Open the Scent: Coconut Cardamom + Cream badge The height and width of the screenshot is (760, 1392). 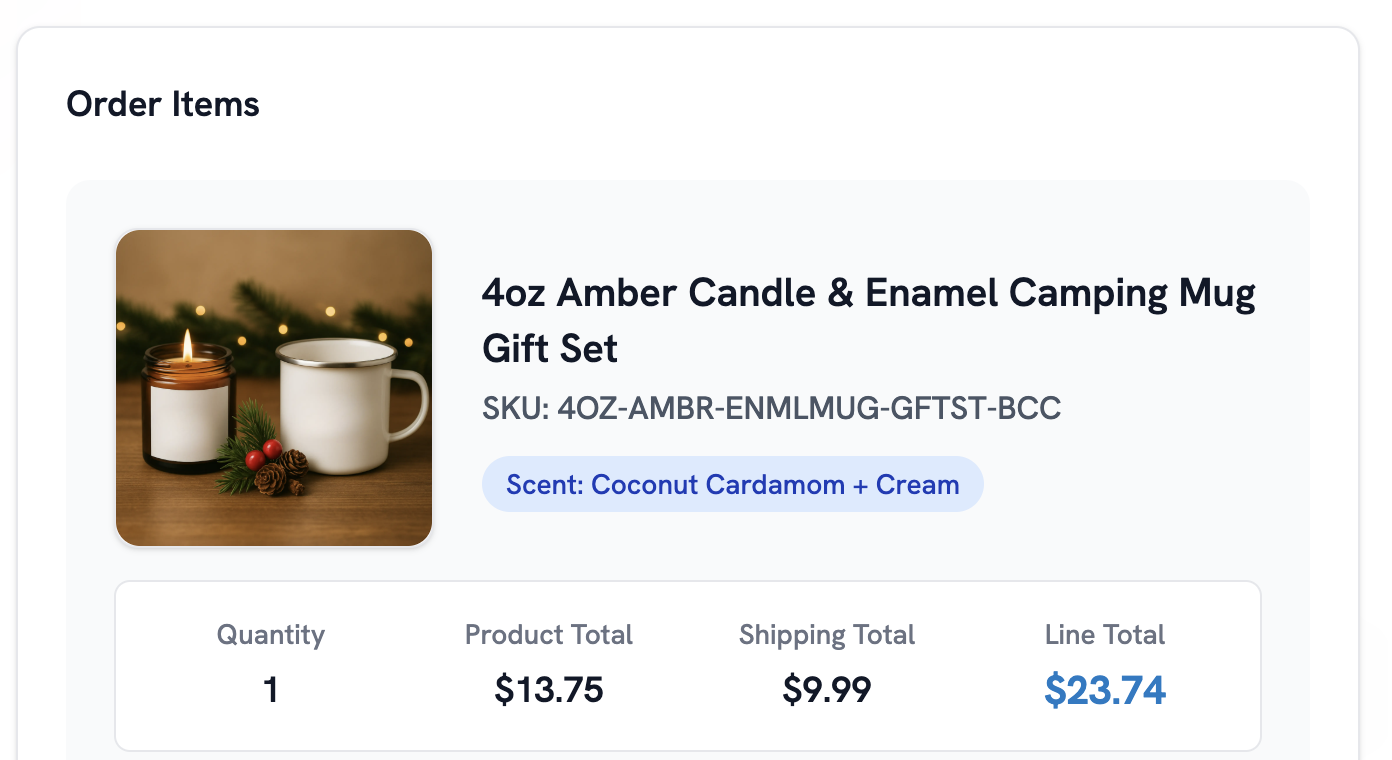coord(733,484)
